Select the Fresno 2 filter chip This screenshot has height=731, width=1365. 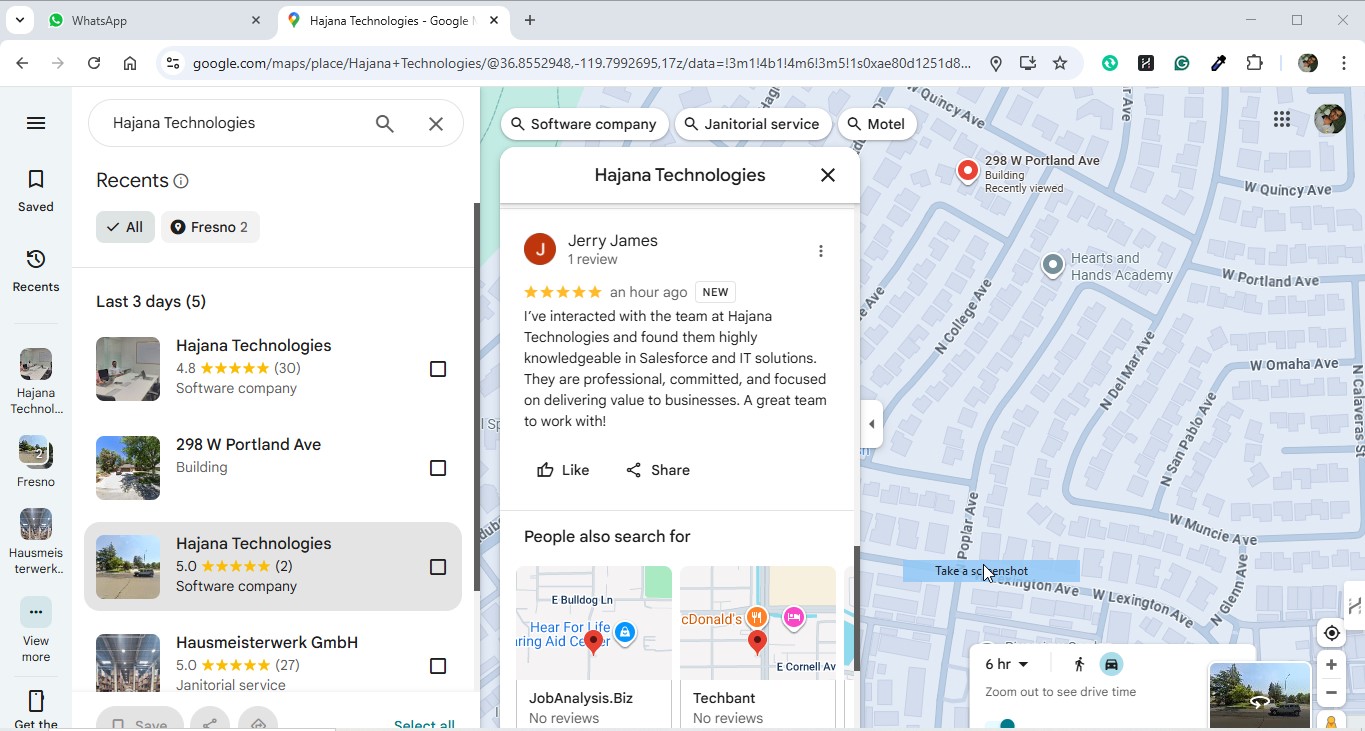click(210, 227)
